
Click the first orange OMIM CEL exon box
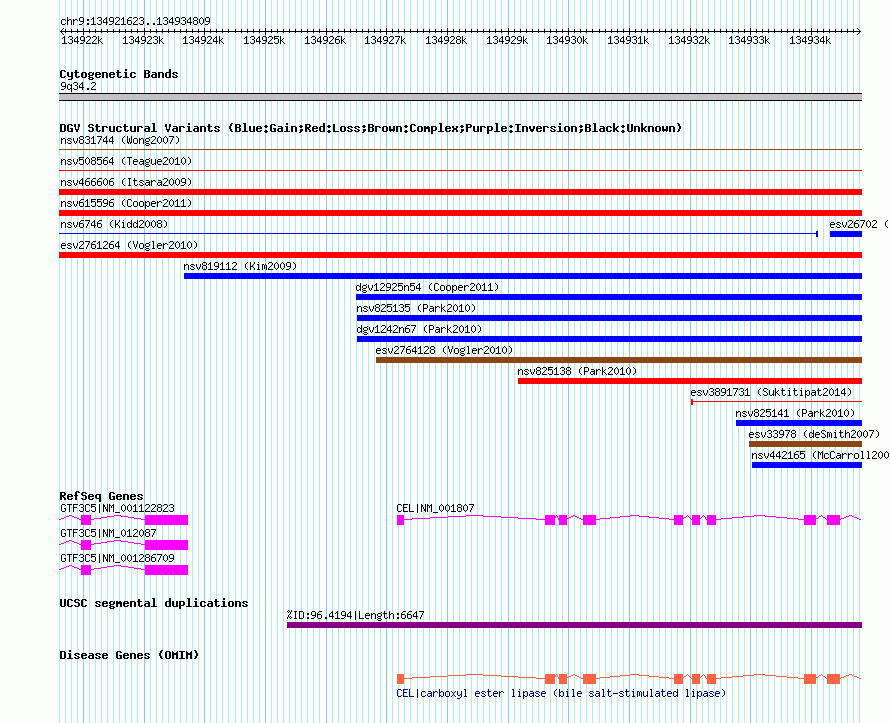[400, 679]
